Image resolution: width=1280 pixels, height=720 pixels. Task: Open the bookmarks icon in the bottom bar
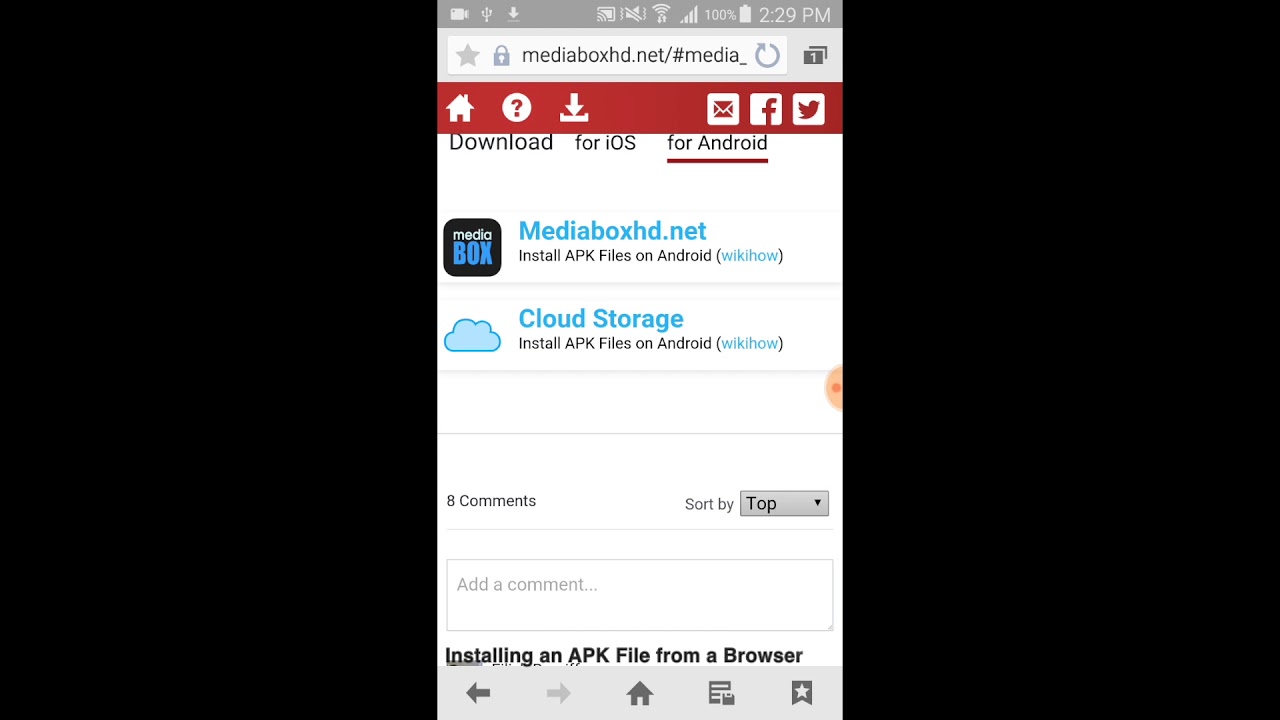(x=802, y=692)
